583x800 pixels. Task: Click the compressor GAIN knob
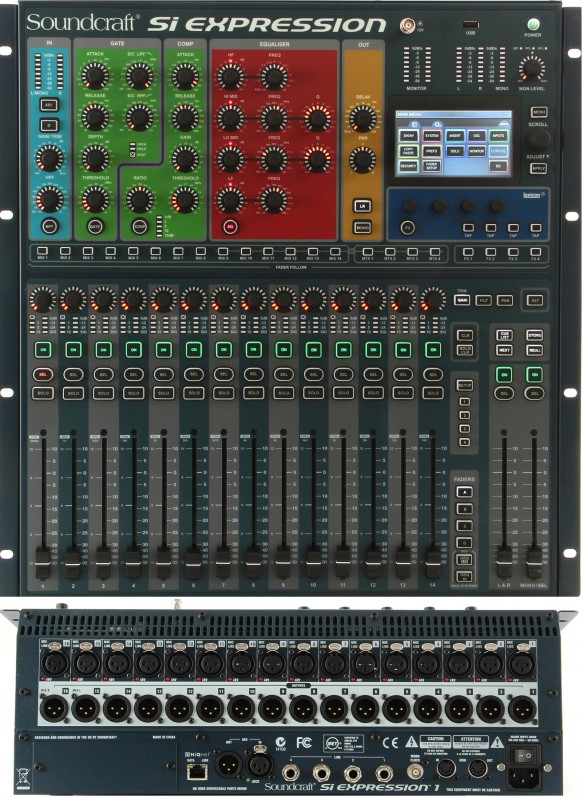(185, 159)
